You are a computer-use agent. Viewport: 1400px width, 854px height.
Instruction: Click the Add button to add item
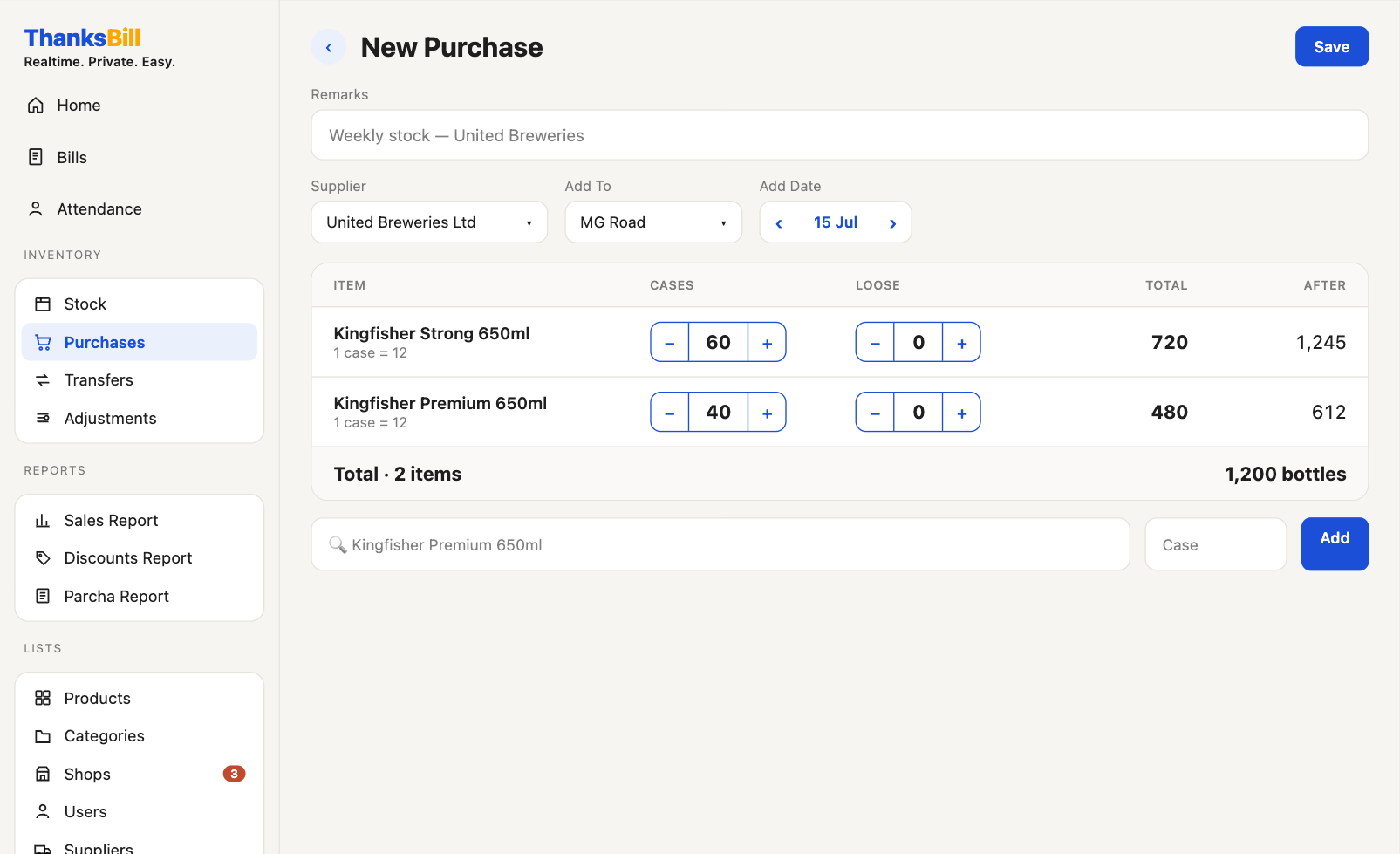pos(1335,544)
